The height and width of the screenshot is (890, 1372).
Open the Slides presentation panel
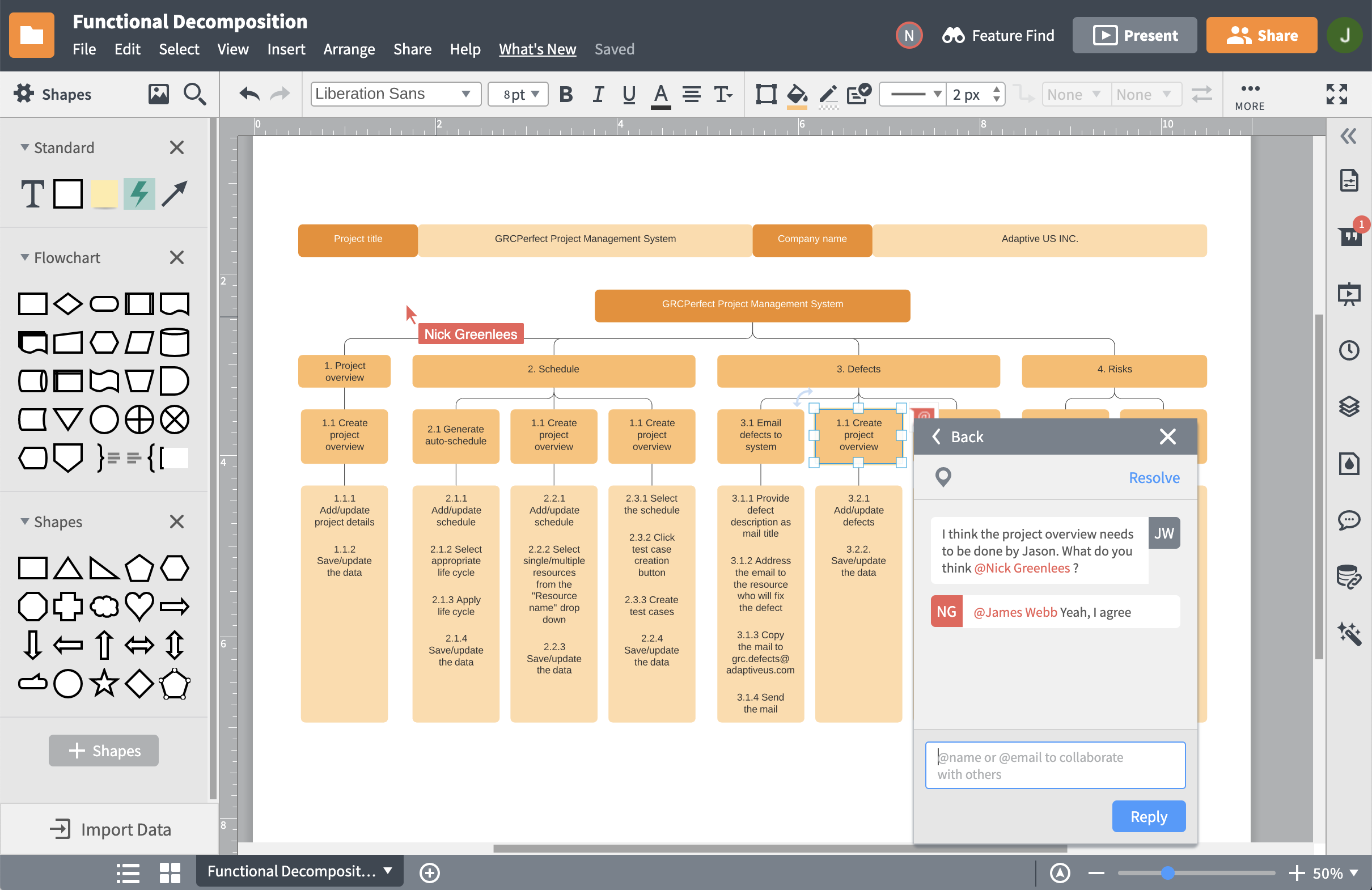1350,294
